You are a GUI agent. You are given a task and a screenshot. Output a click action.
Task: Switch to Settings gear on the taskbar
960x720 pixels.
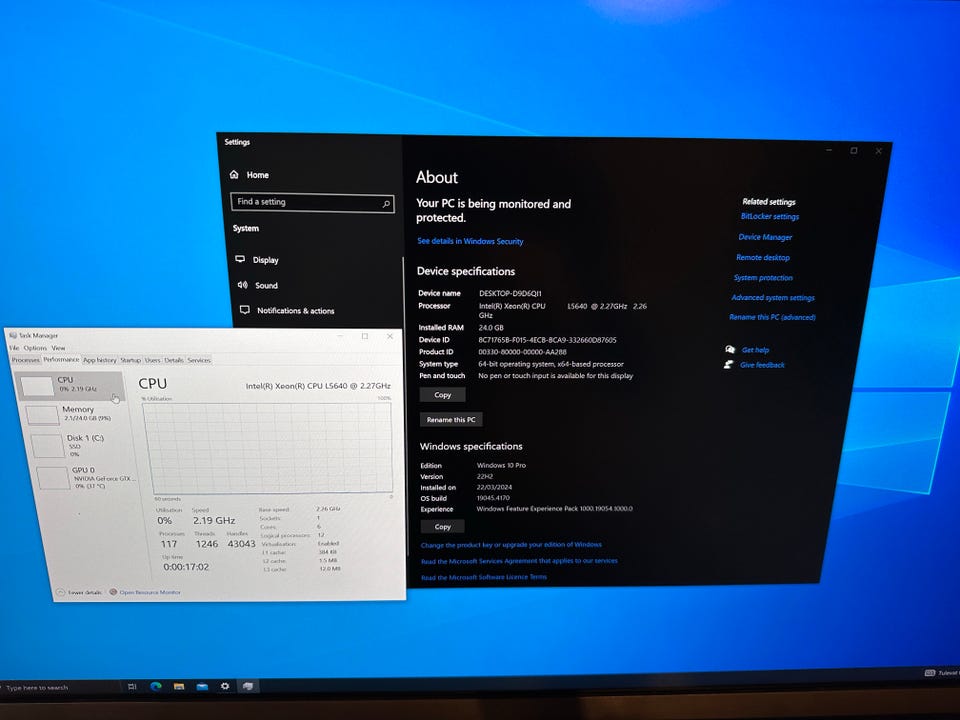pyautogui.click(x=225, y=686)
